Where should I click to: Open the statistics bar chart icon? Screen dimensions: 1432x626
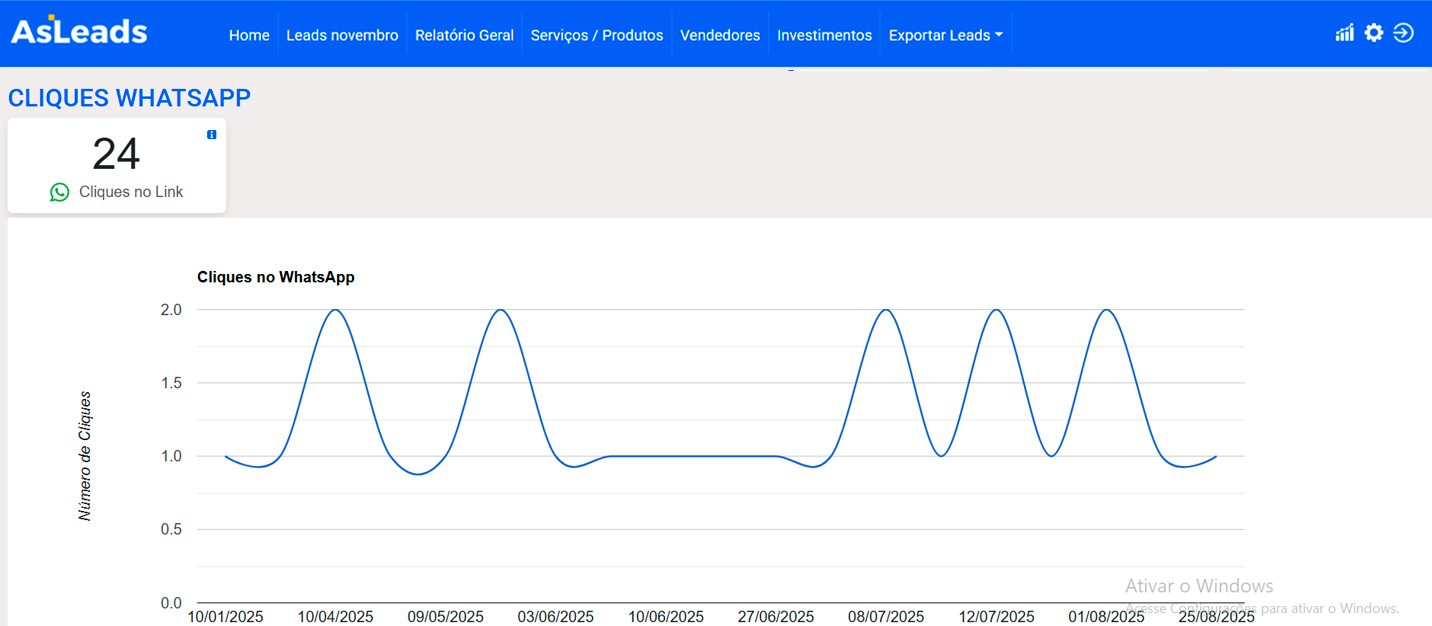coord(1344,33)
